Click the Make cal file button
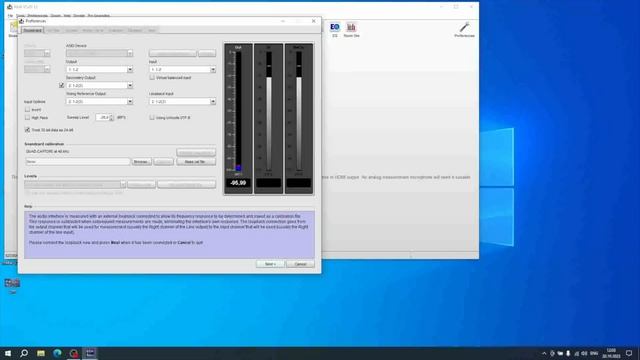The image size is (640, 360). (196, 162)
